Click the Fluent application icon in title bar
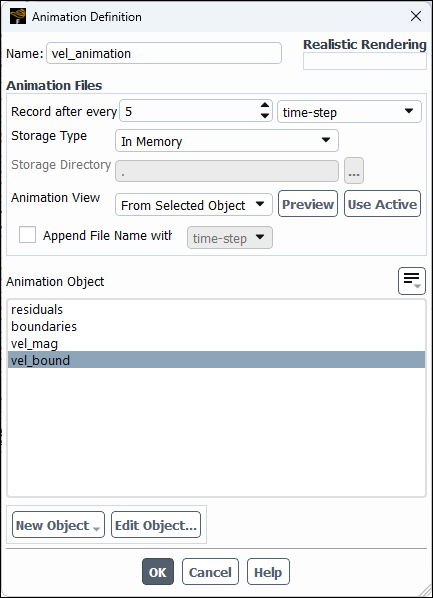Screen dimensions: 433x598 (18, 16)
